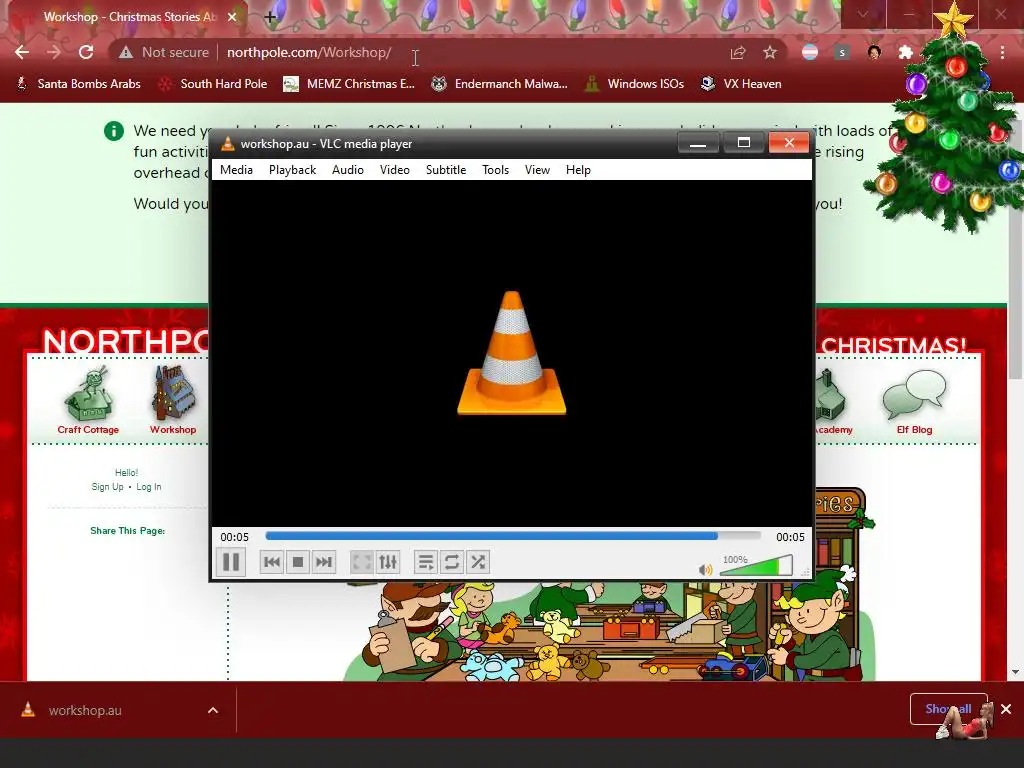Click the Not secure warning indicator

click(164, 52)
